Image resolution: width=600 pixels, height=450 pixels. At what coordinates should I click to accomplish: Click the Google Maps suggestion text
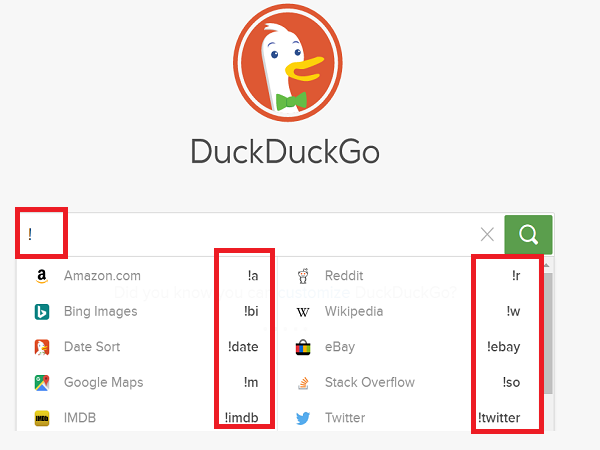(x=104, y=382)
